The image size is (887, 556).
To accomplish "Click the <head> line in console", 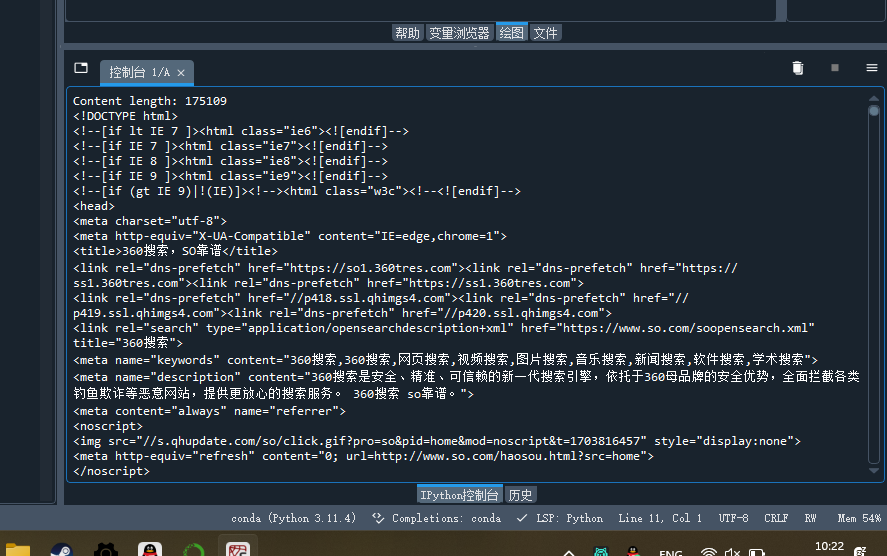I will [94, 206].
